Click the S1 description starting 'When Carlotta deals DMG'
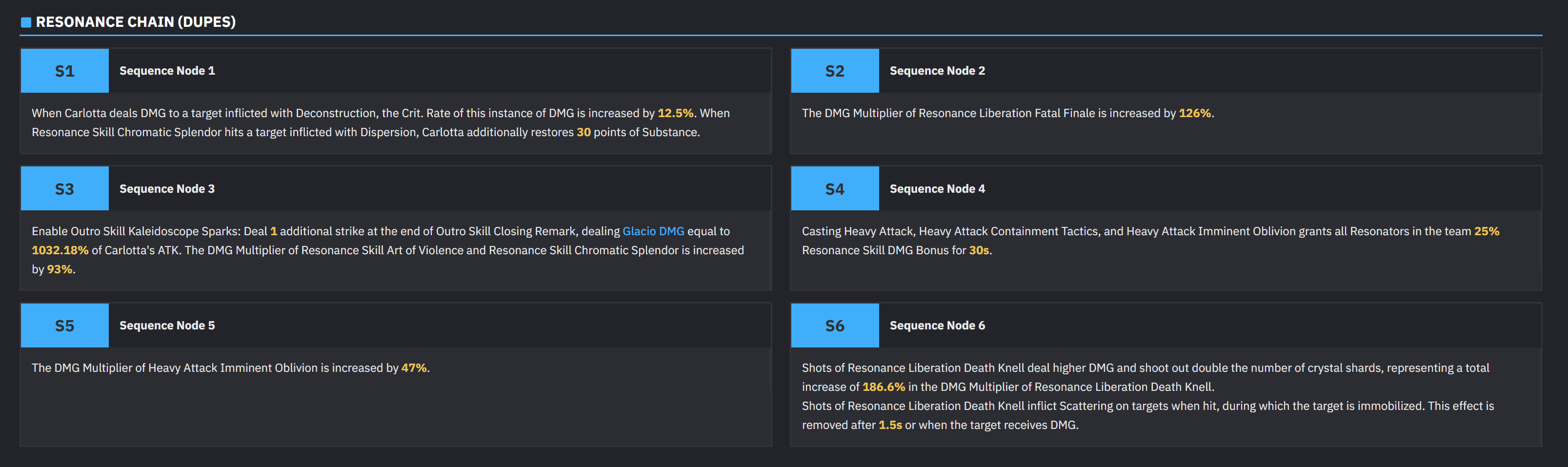This screenshot has height=467, width=1568. coord(381,122)
